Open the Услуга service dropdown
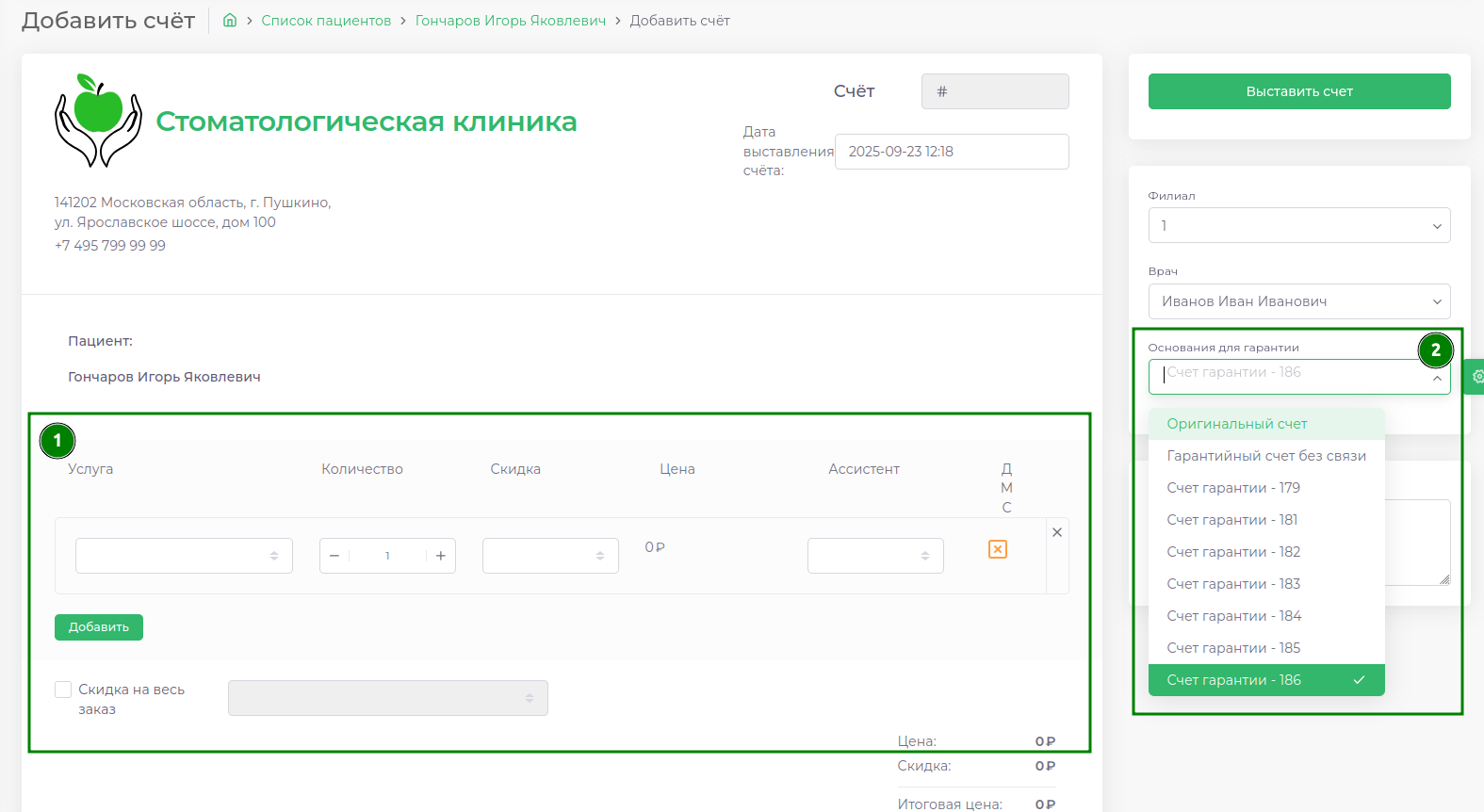The image size is (1484, 812). 184,556
